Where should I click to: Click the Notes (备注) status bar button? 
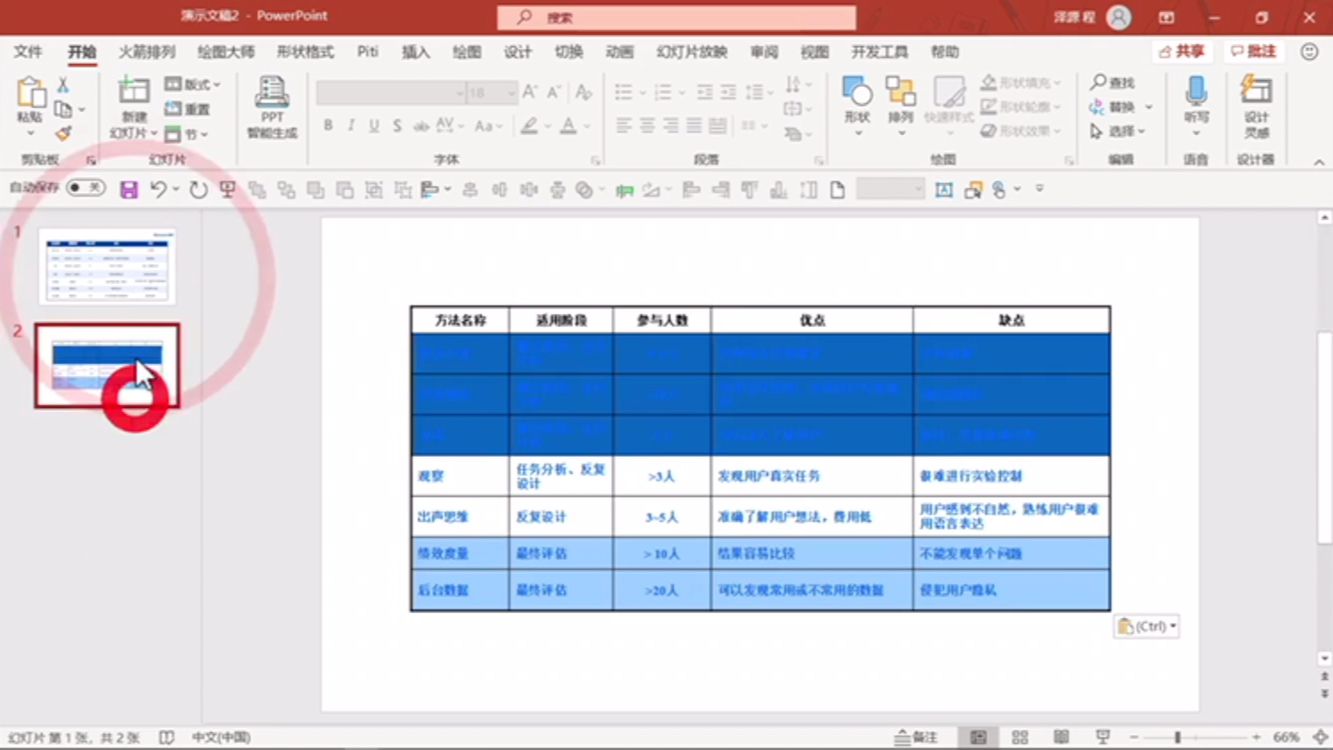point(917,737)
